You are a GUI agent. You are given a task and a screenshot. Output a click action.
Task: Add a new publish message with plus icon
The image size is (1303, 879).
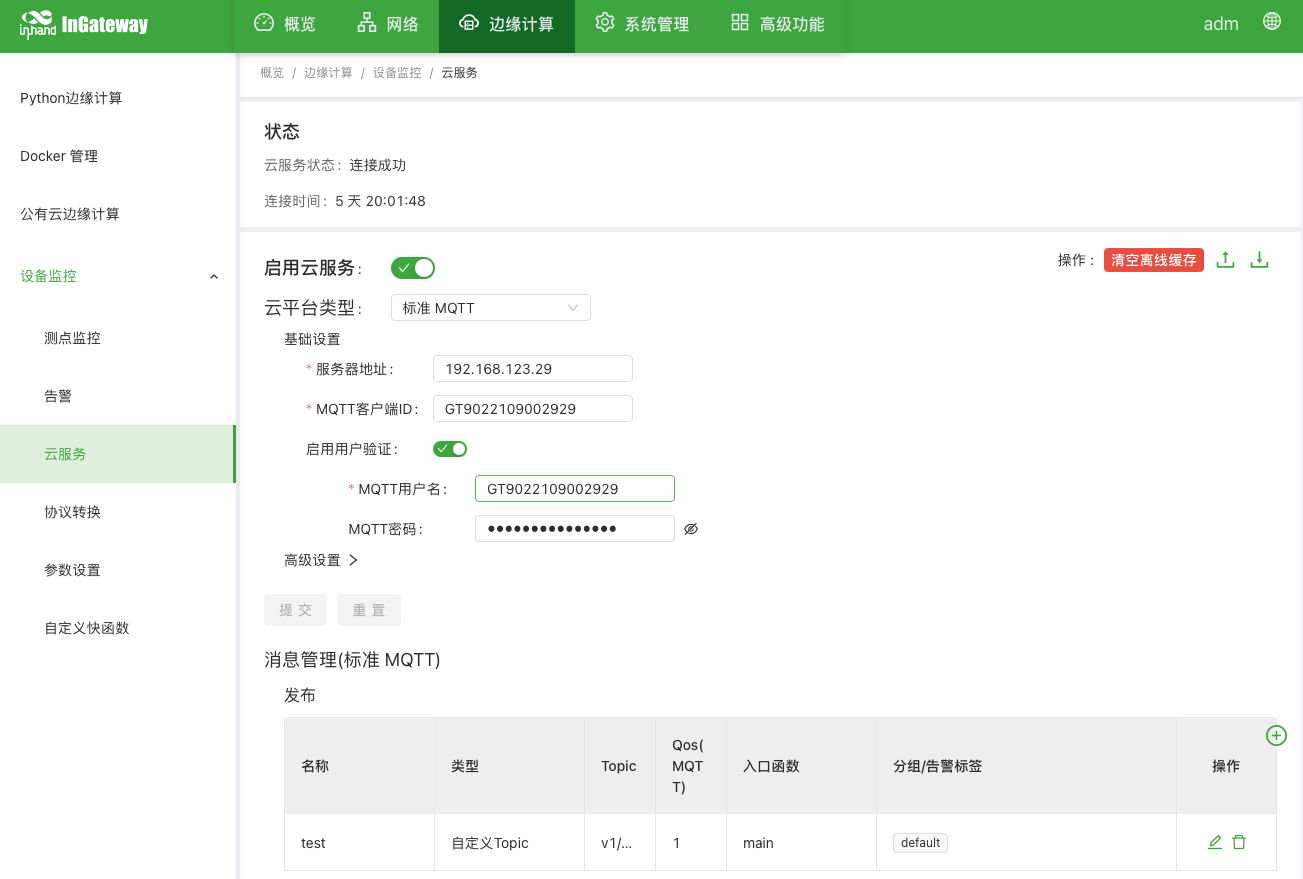click(1276, 736)
